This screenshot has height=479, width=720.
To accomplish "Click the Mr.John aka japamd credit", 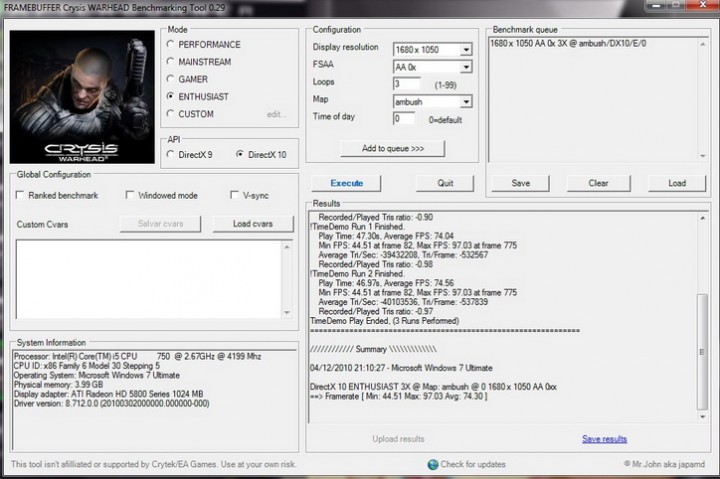I will (x=664, y=464).
